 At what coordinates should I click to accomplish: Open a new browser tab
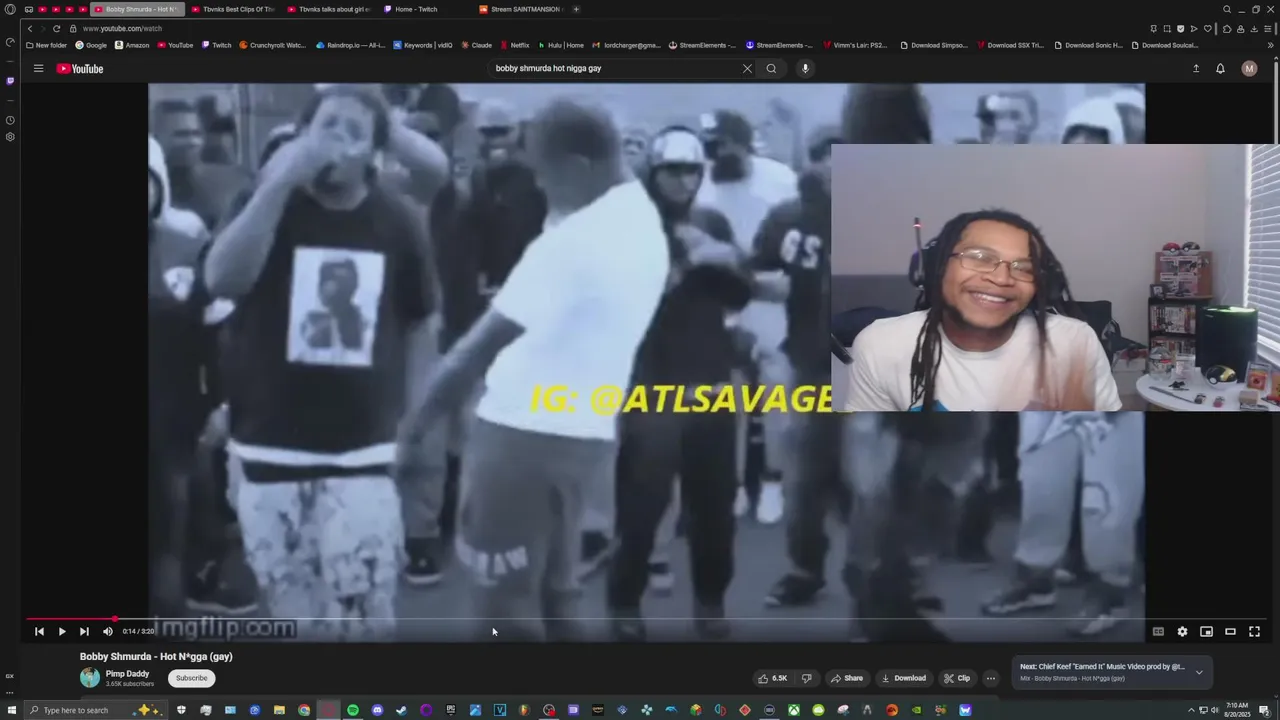[x=576, y=9]
